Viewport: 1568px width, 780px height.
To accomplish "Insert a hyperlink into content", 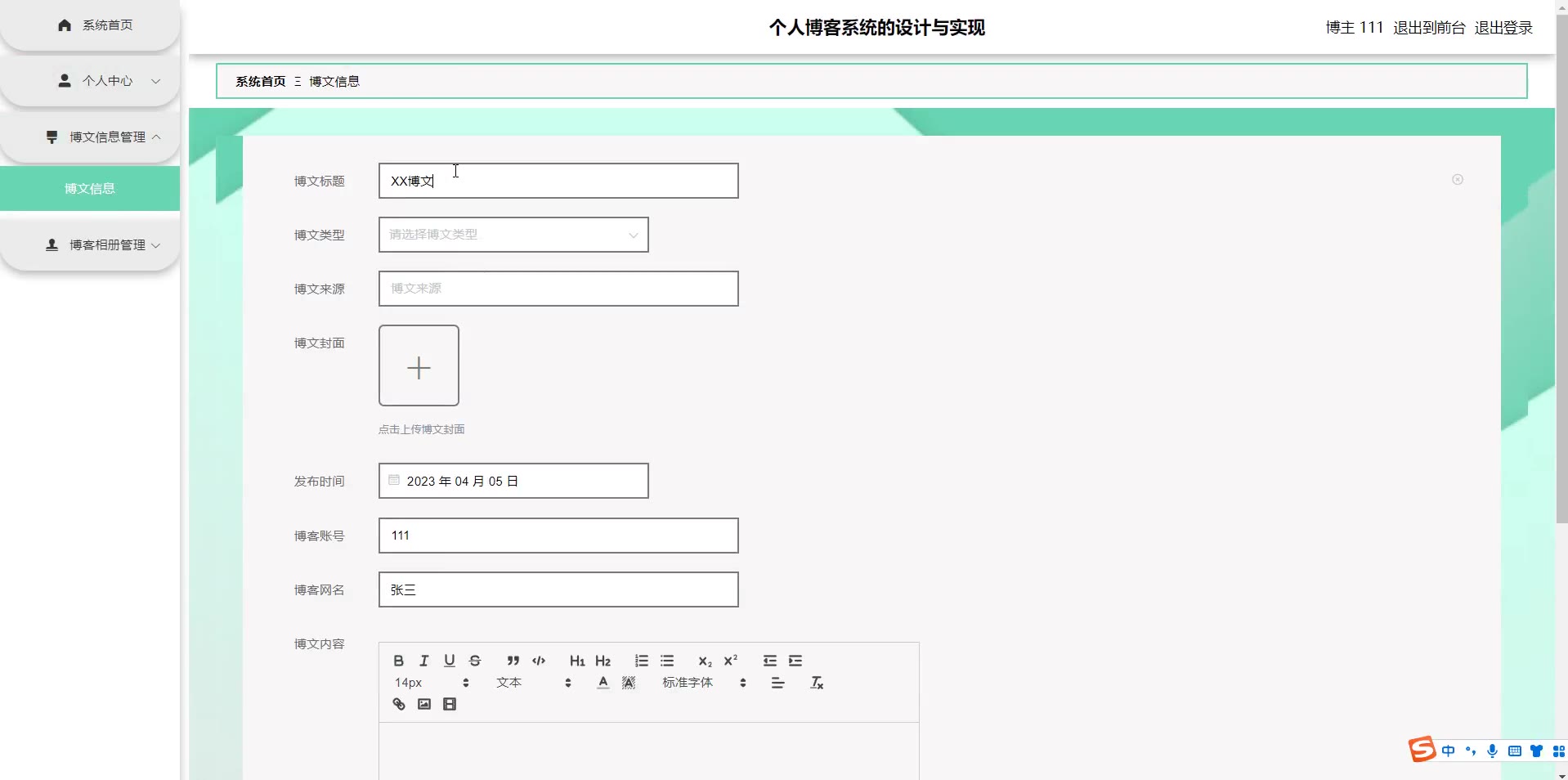I will 399,704.
